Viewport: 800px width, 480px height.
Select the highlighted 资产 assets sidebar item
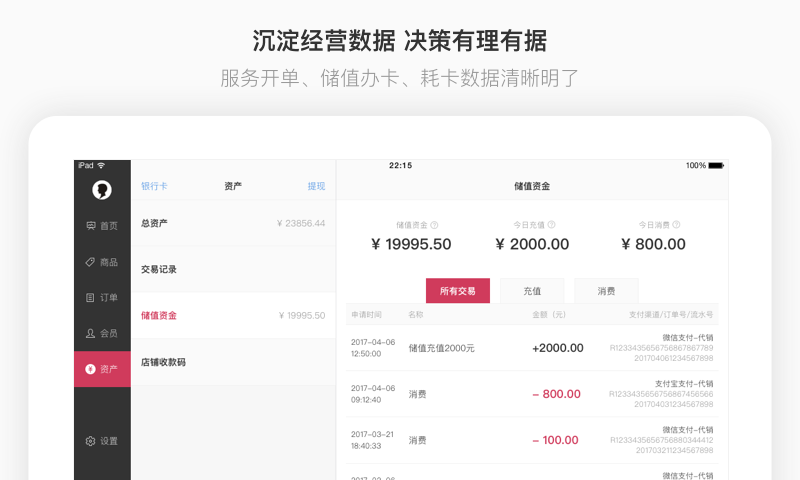(102, 369)
